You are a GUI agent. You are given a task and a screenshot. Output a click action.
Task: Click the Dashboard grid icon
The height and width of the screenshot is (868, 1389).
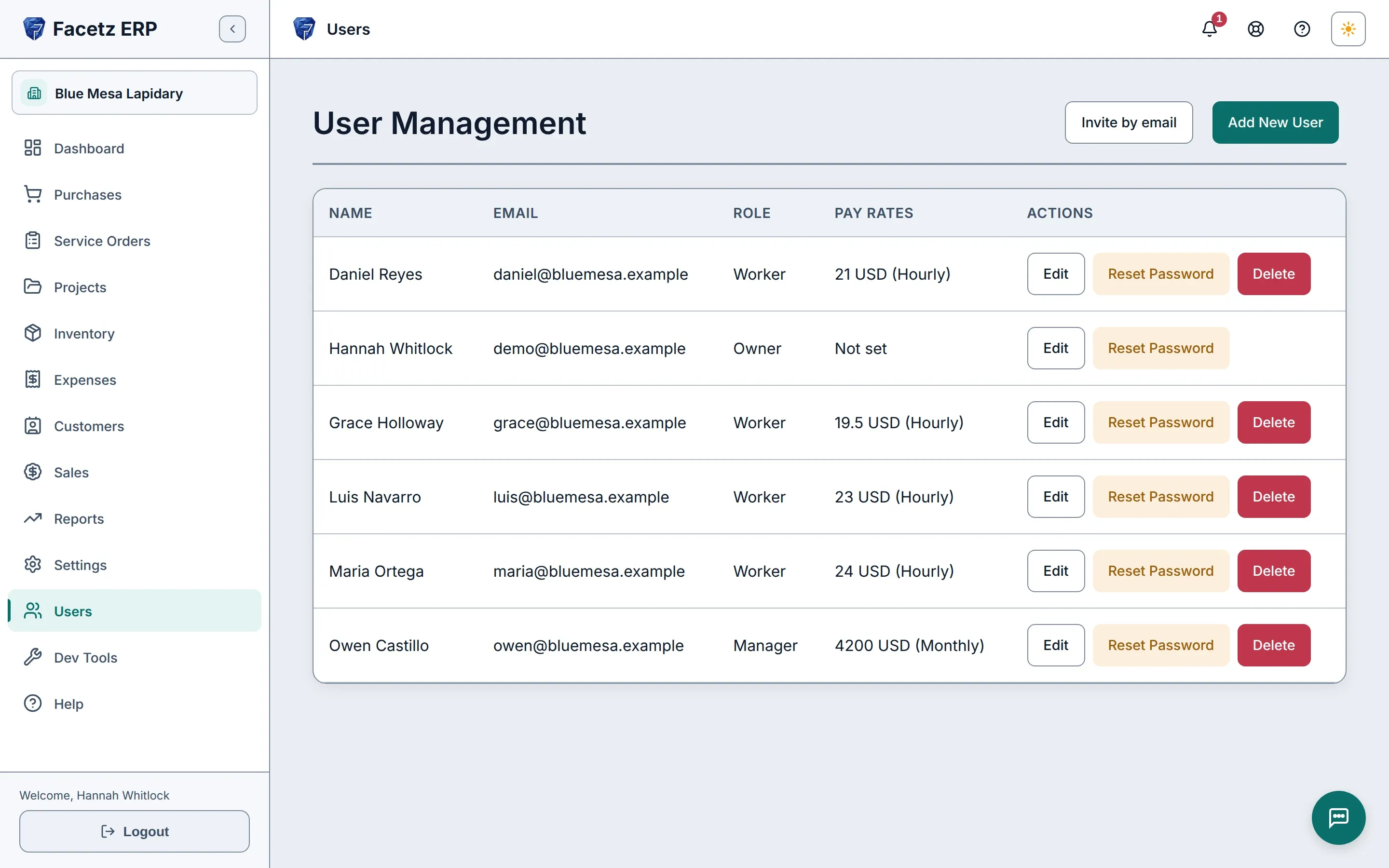33,148
